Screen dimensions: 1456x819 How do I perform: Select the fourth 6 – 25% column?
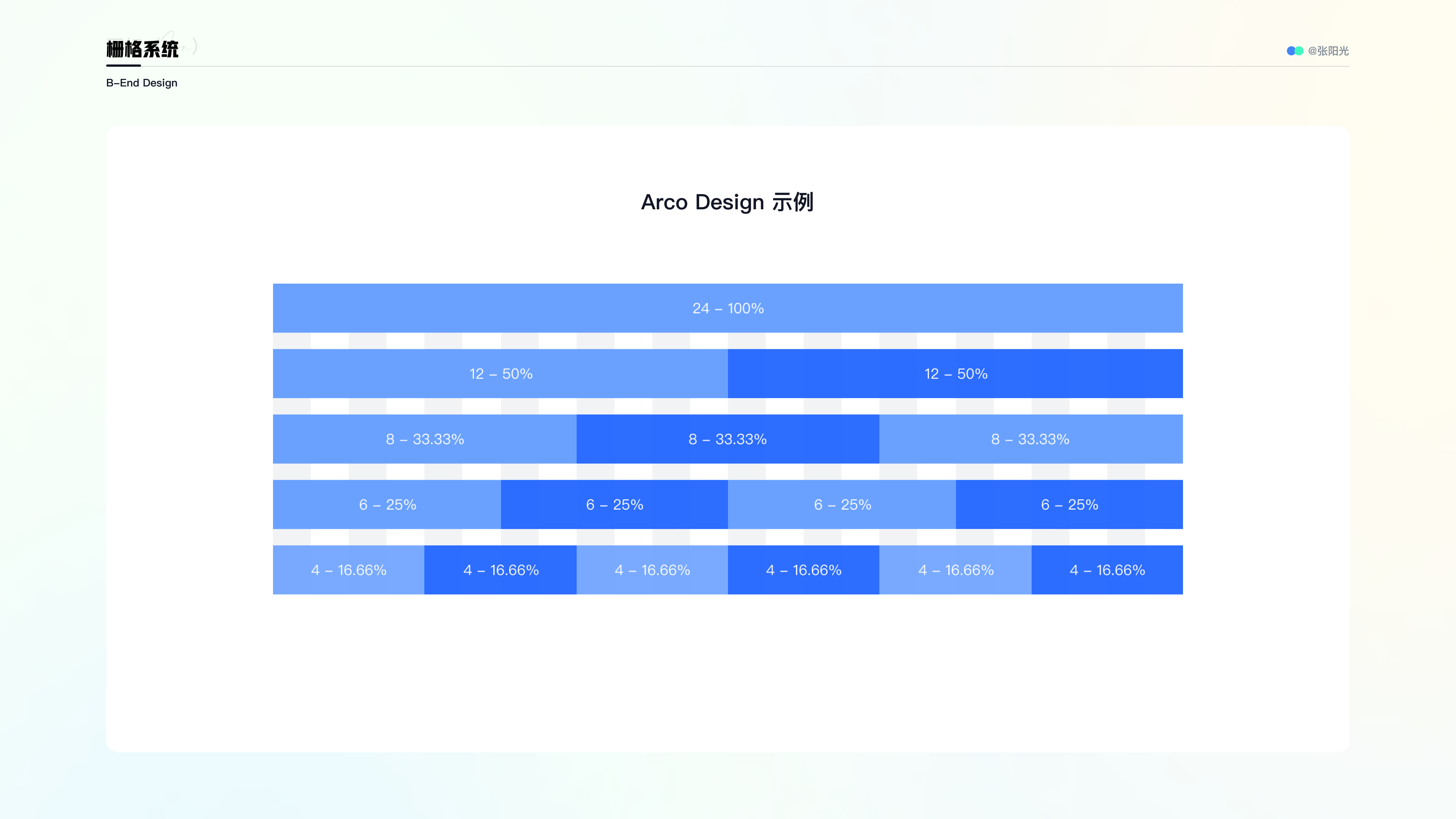coord(1069,505)
